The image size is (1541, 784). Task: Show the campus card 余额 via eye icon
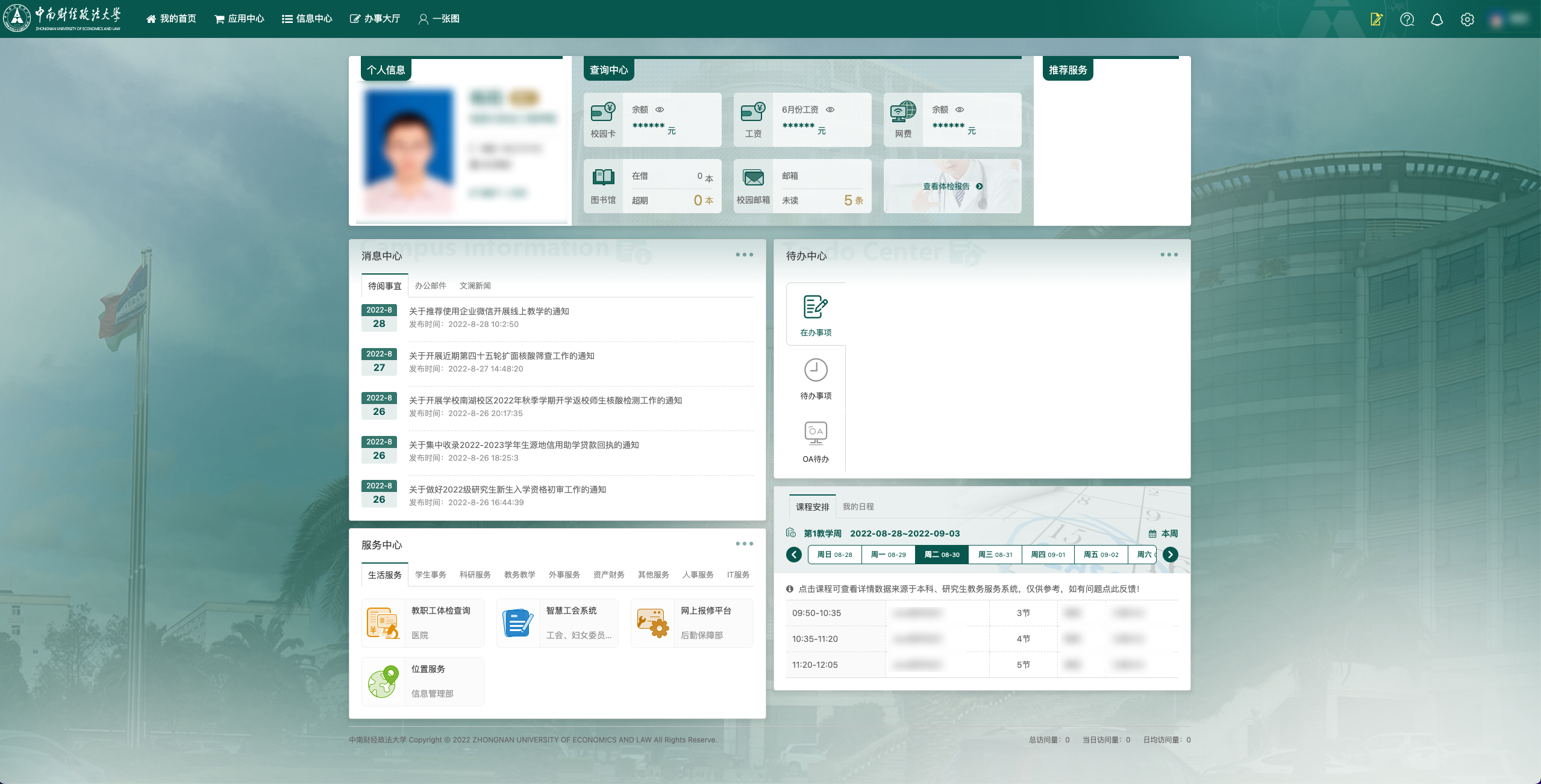(660, 110)
